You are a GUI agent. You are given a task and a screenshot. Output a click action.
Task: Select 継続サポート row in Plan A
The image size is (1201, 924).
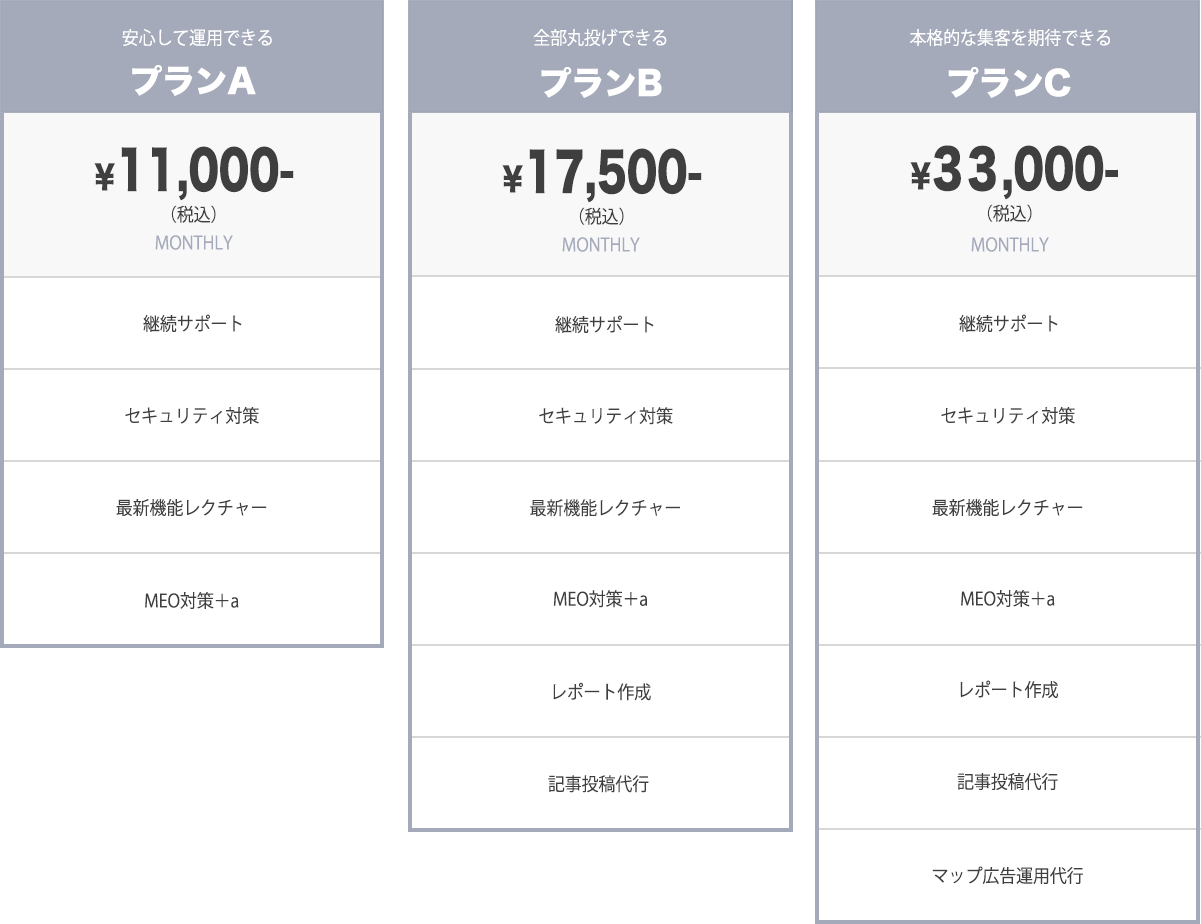pyautogui.click(x=193, y=323)
